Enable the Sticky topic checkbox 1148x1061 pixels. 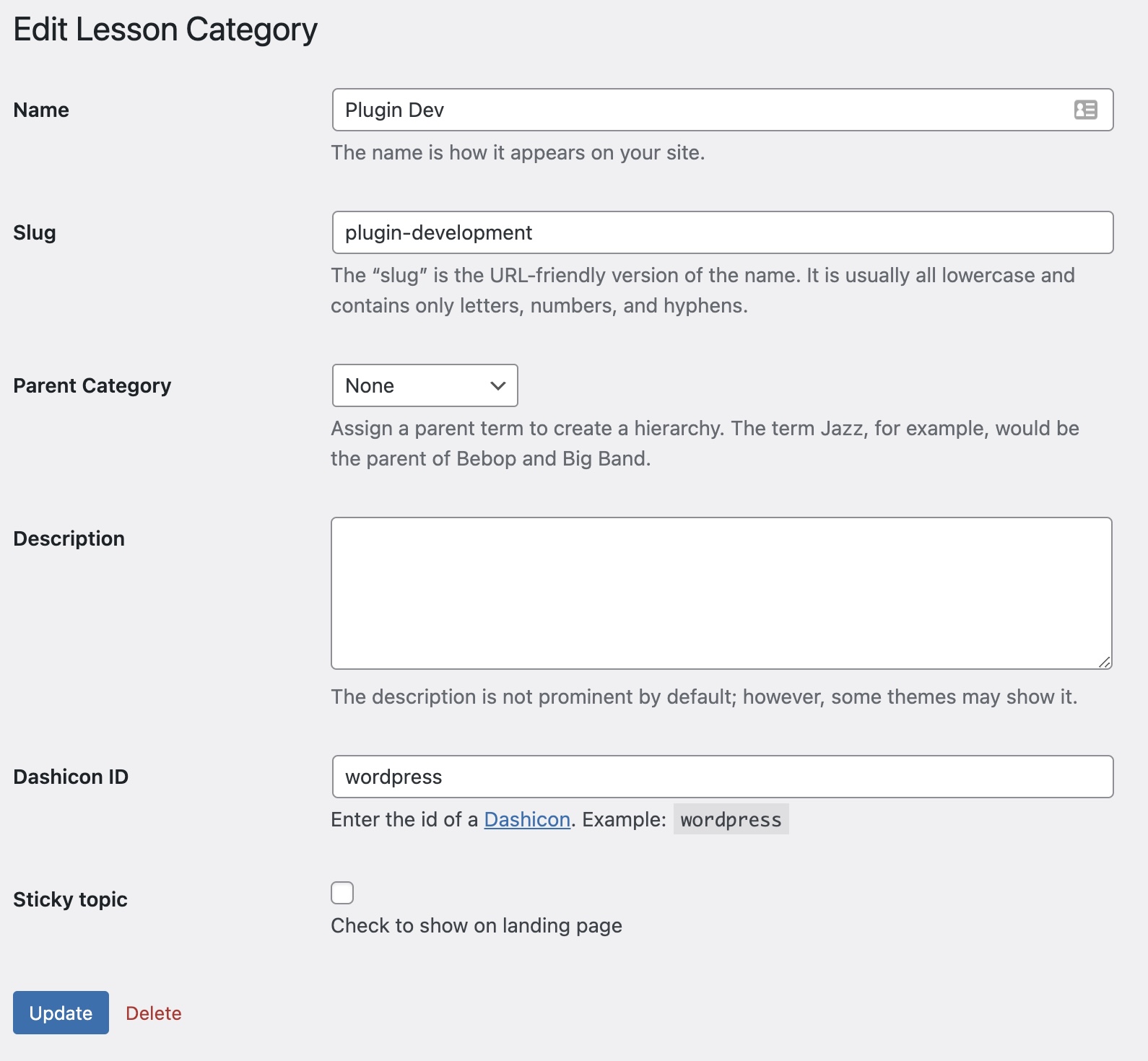[342, 893]
